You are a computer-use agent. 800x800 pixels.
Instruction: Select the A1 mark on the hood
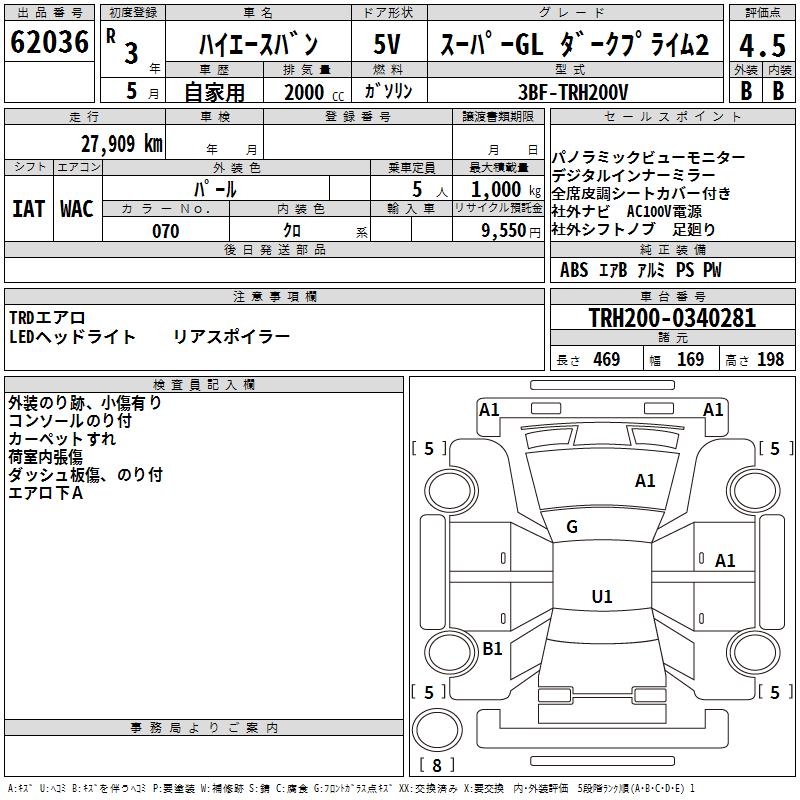point(645,480)
